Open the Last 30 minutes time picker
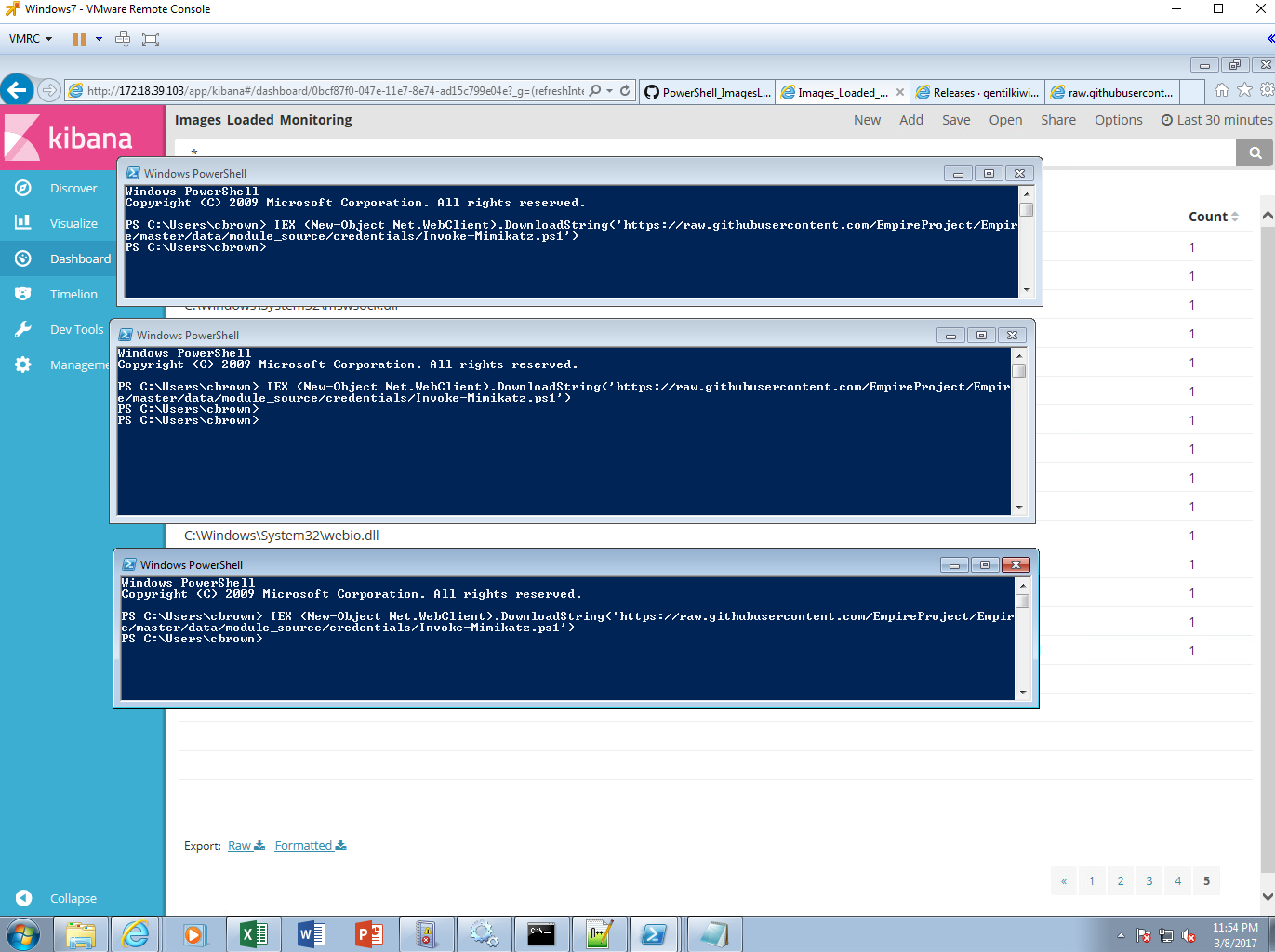 coord(1217,120)
